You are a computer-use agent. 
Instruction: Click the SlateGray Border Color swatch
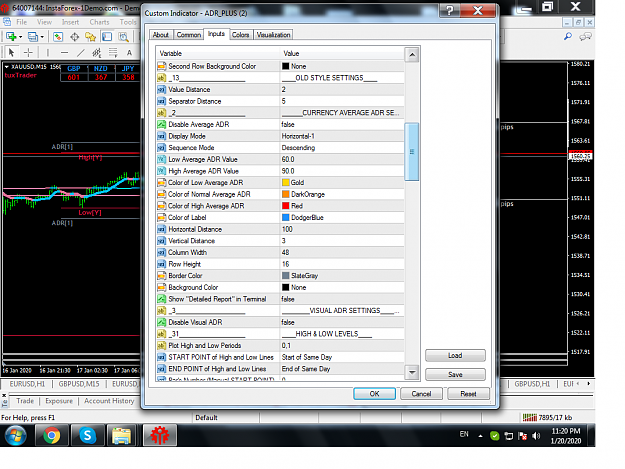[x=286, y=275]
